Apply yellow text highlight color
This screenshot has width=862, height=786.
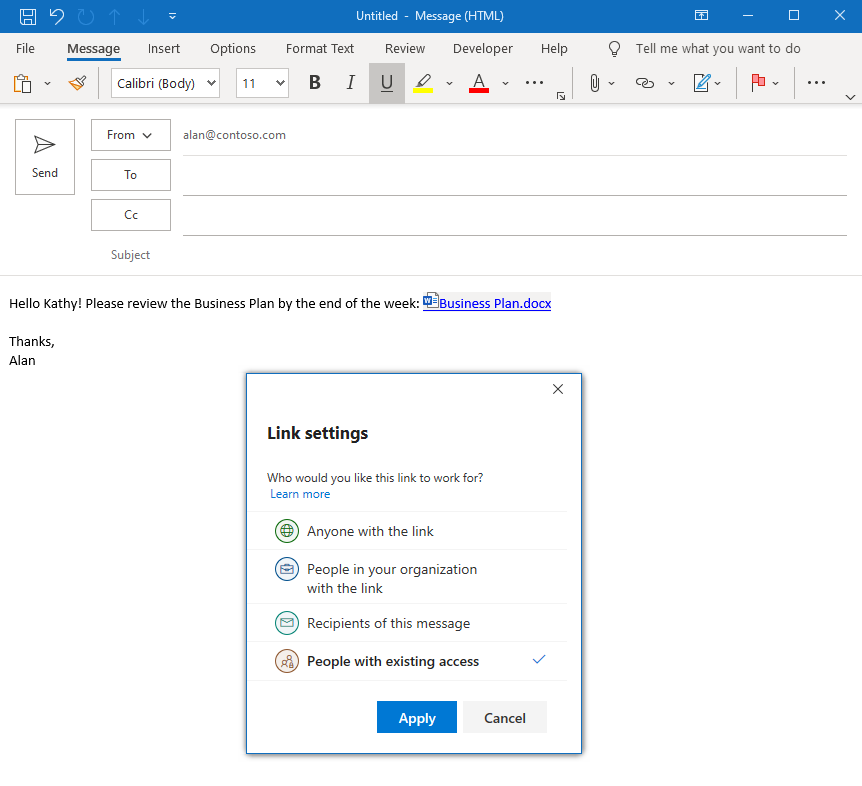coord(423,83)
